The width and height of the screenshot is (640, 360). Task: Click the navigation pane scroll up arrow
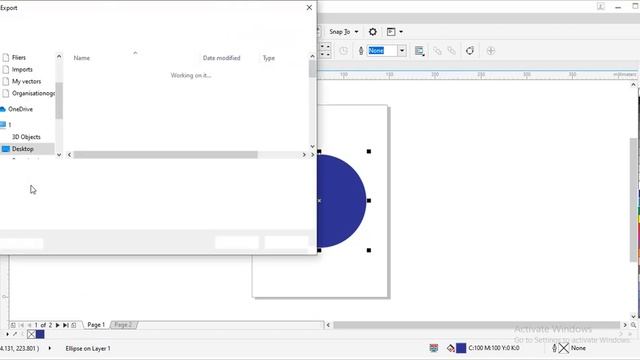(x=59, y=57)
